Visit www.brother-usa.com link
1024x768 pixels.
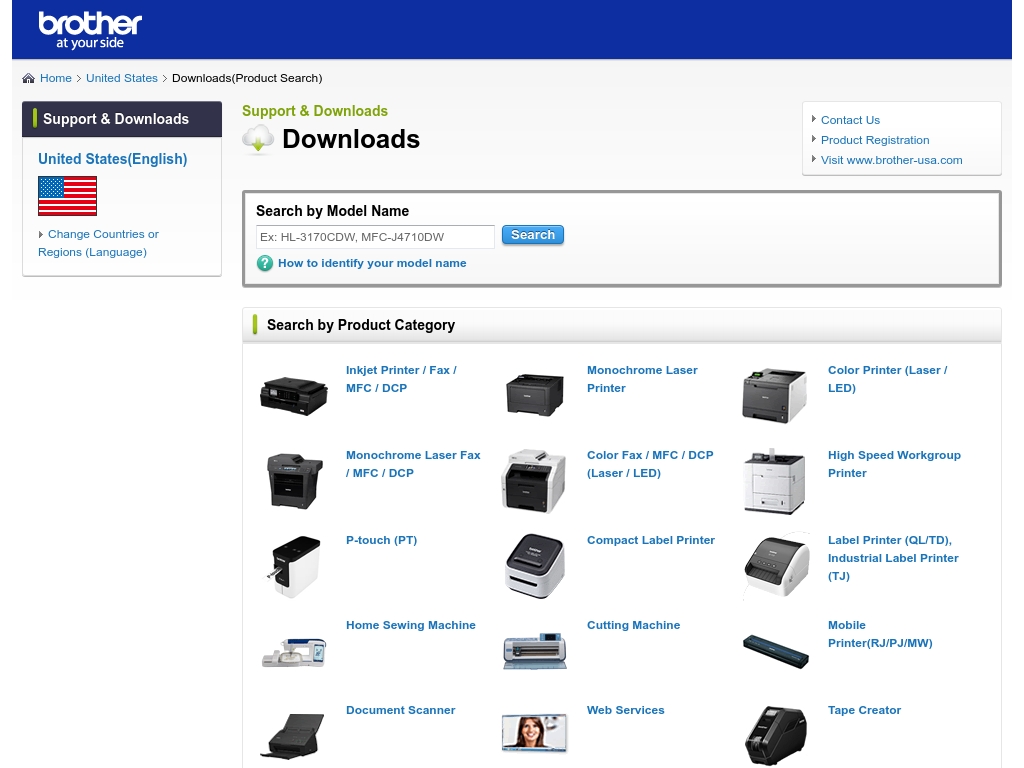pos(891,161)
